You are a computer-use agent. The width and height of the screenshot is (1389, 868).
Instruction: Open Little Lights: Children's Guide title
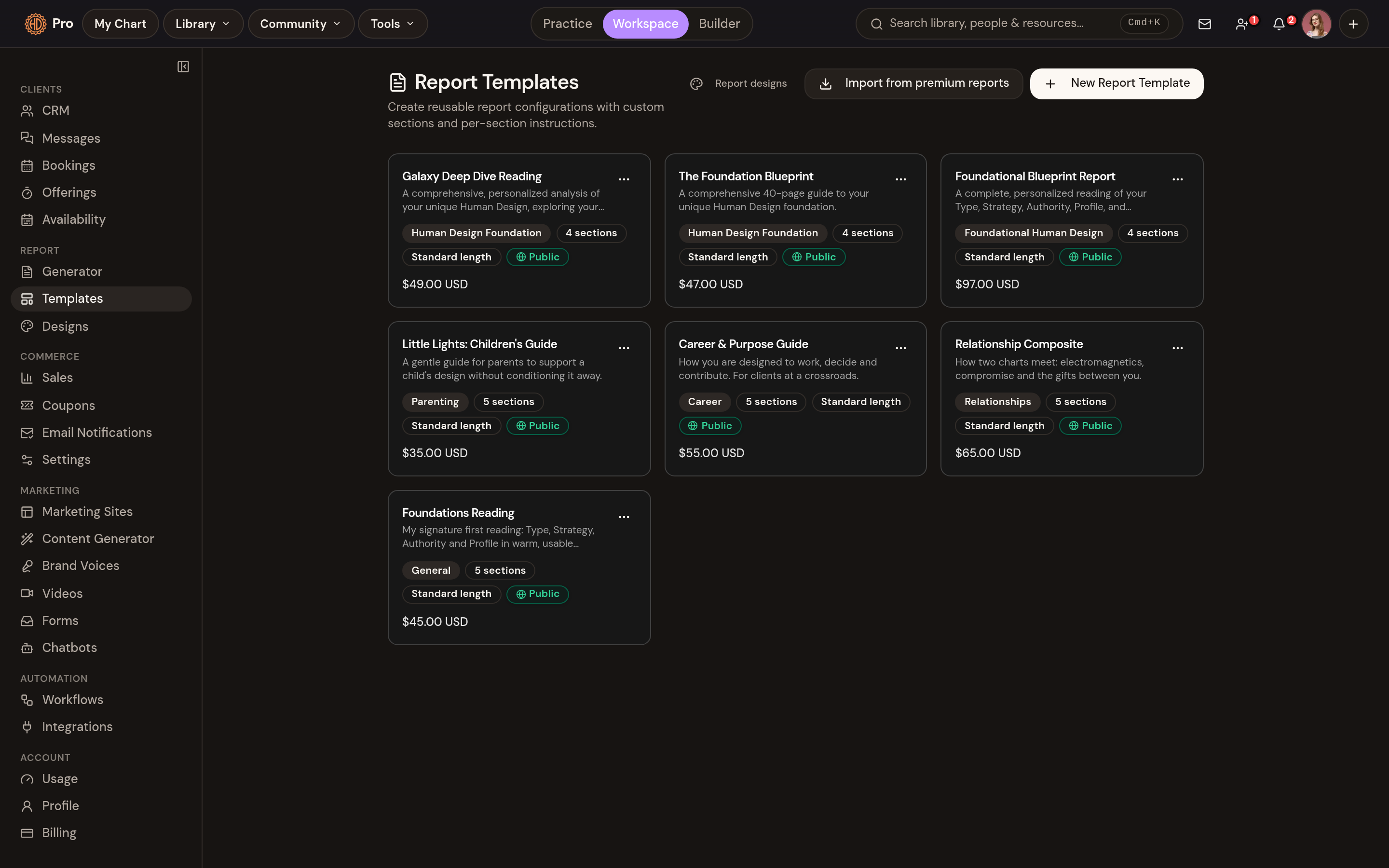(x=479, y=344)
